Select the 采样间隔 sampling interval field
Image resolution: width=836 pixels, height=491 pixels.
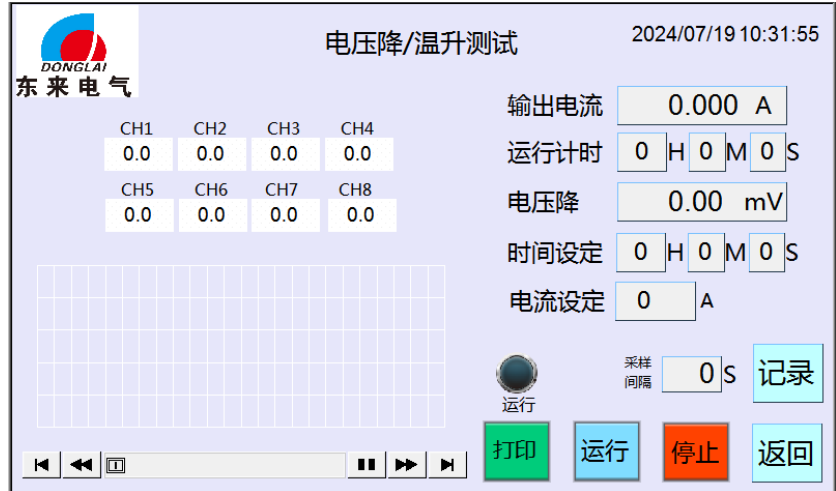coord(691,374)
